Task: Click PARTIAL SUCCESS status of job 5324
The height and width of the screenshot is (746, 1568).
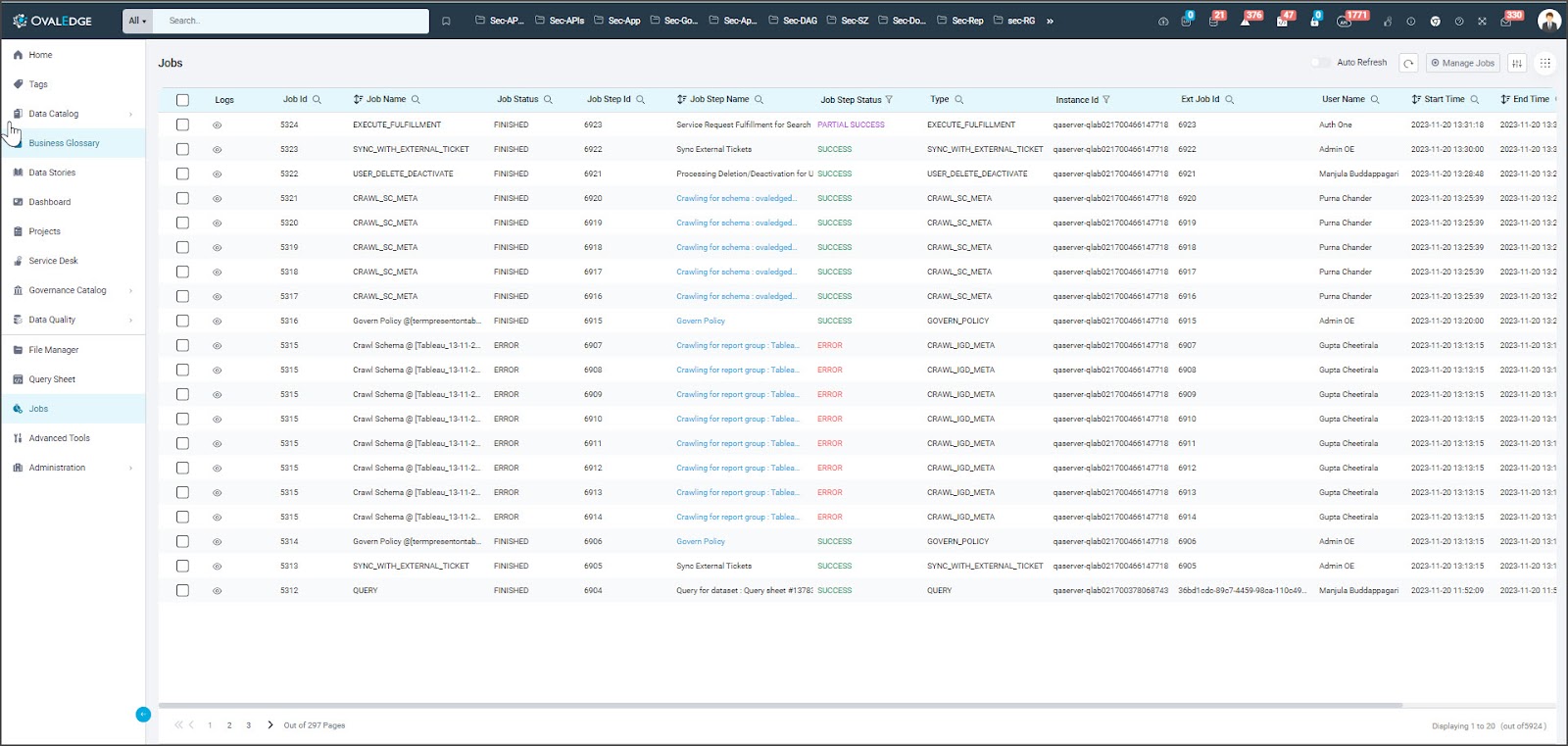Action: 851,124
